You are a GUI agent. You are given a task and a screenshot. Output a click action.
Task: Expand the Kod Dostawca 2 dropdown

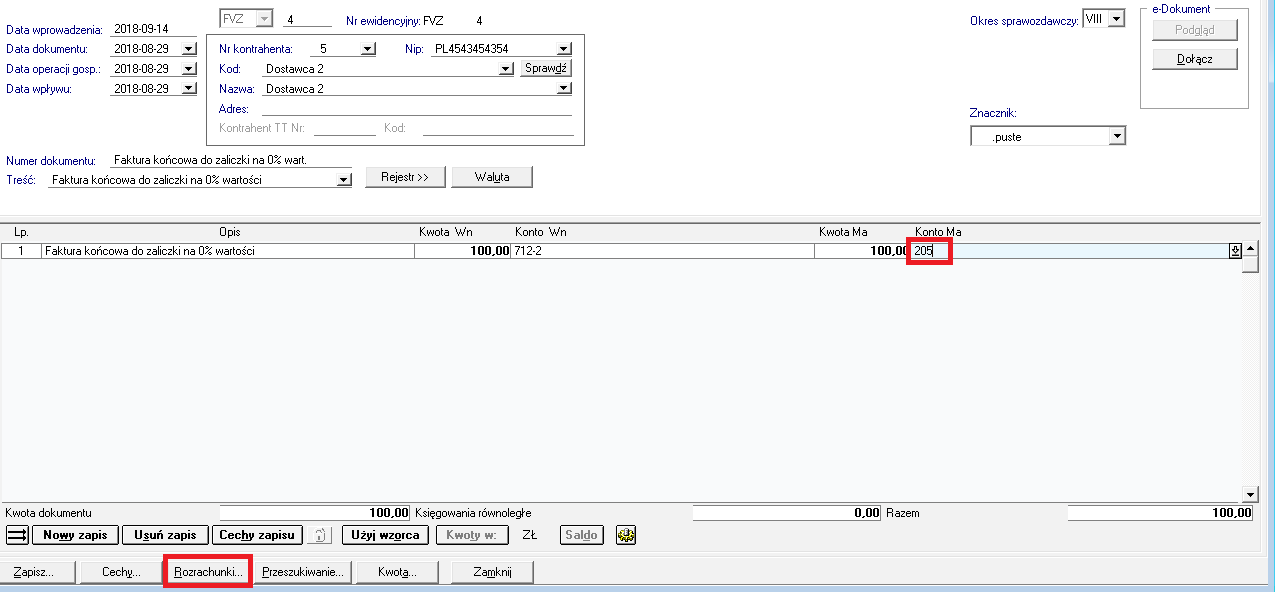(x=507, y=69)
